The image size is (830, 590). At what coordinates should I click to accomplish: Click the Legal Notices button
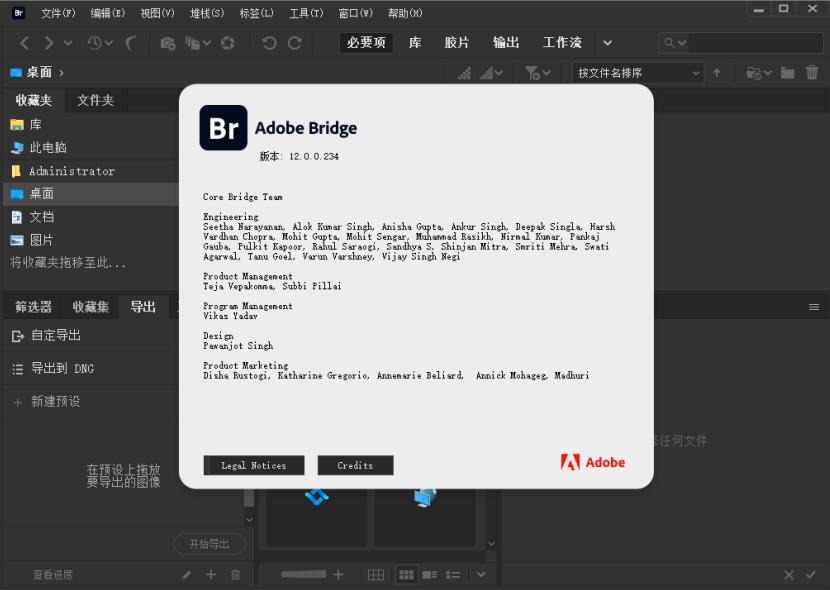(x=254, y=466)
